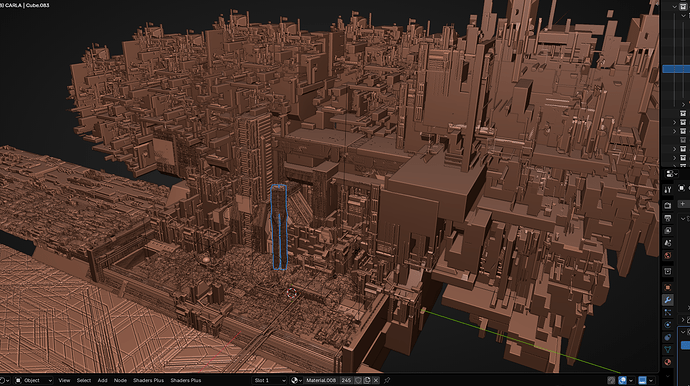This screenshot has height=386, width=690.
Task: Select the highlighted blue row in outliner
Action: [x=676, y=69]
